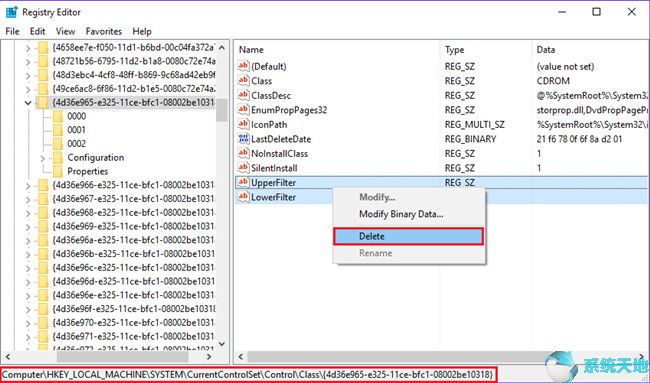The height and width of the screenshot is (383, 650).
Task: Open the Favorites menu
Action: (104, 32)
